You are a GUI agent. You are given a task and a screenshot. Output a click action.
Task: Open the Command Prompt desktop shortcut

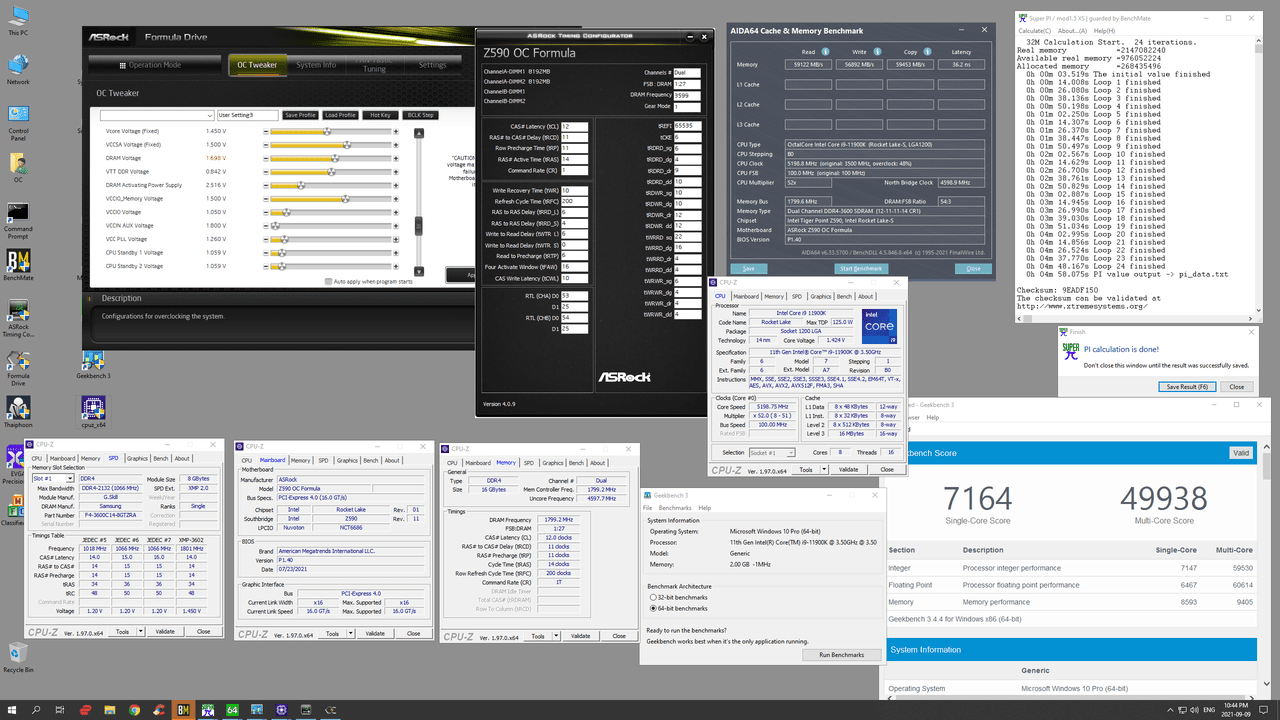pos(18,218)
